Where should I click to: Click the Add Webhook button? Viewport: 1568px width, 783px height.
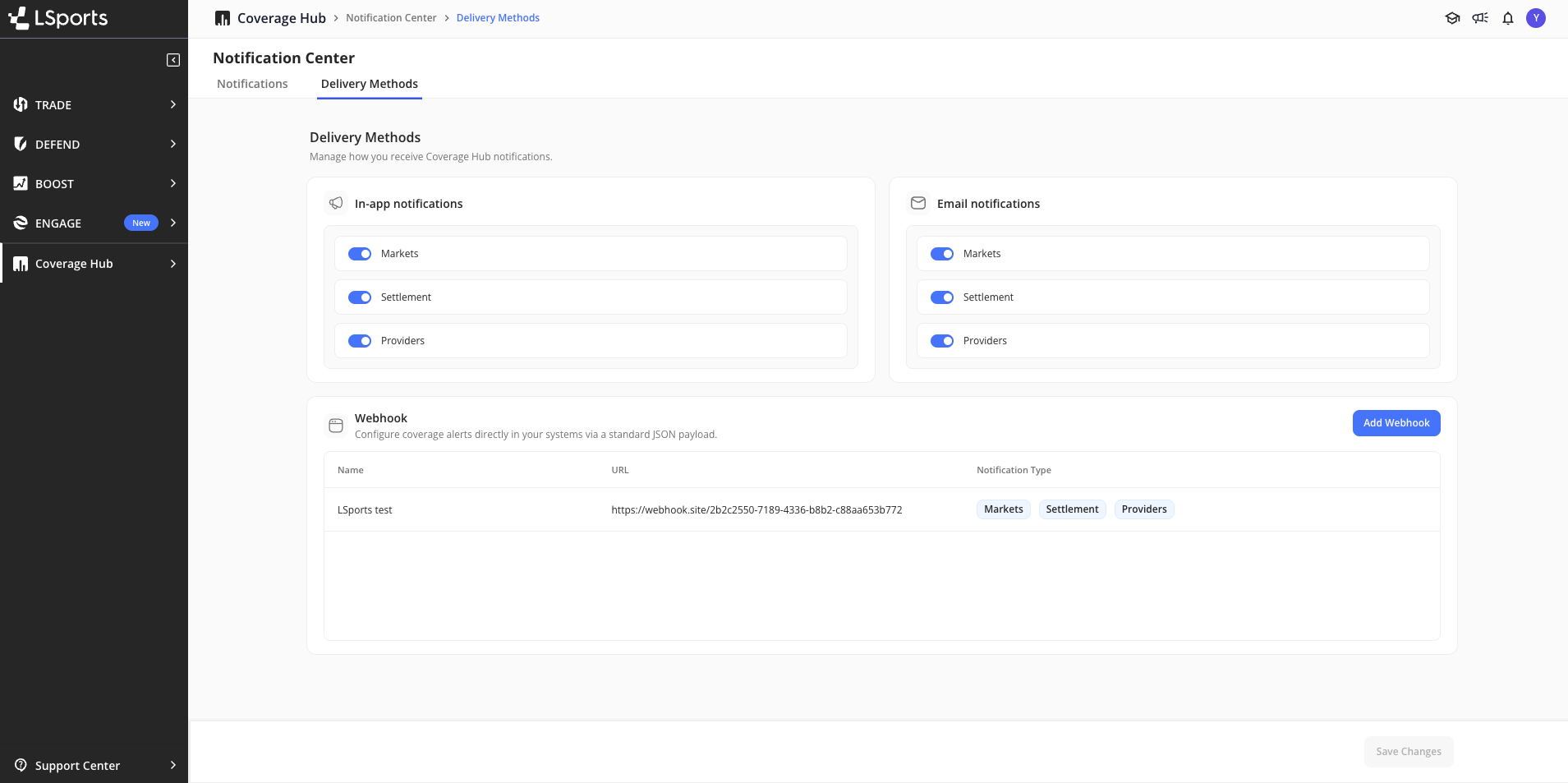click(1396, 423)
